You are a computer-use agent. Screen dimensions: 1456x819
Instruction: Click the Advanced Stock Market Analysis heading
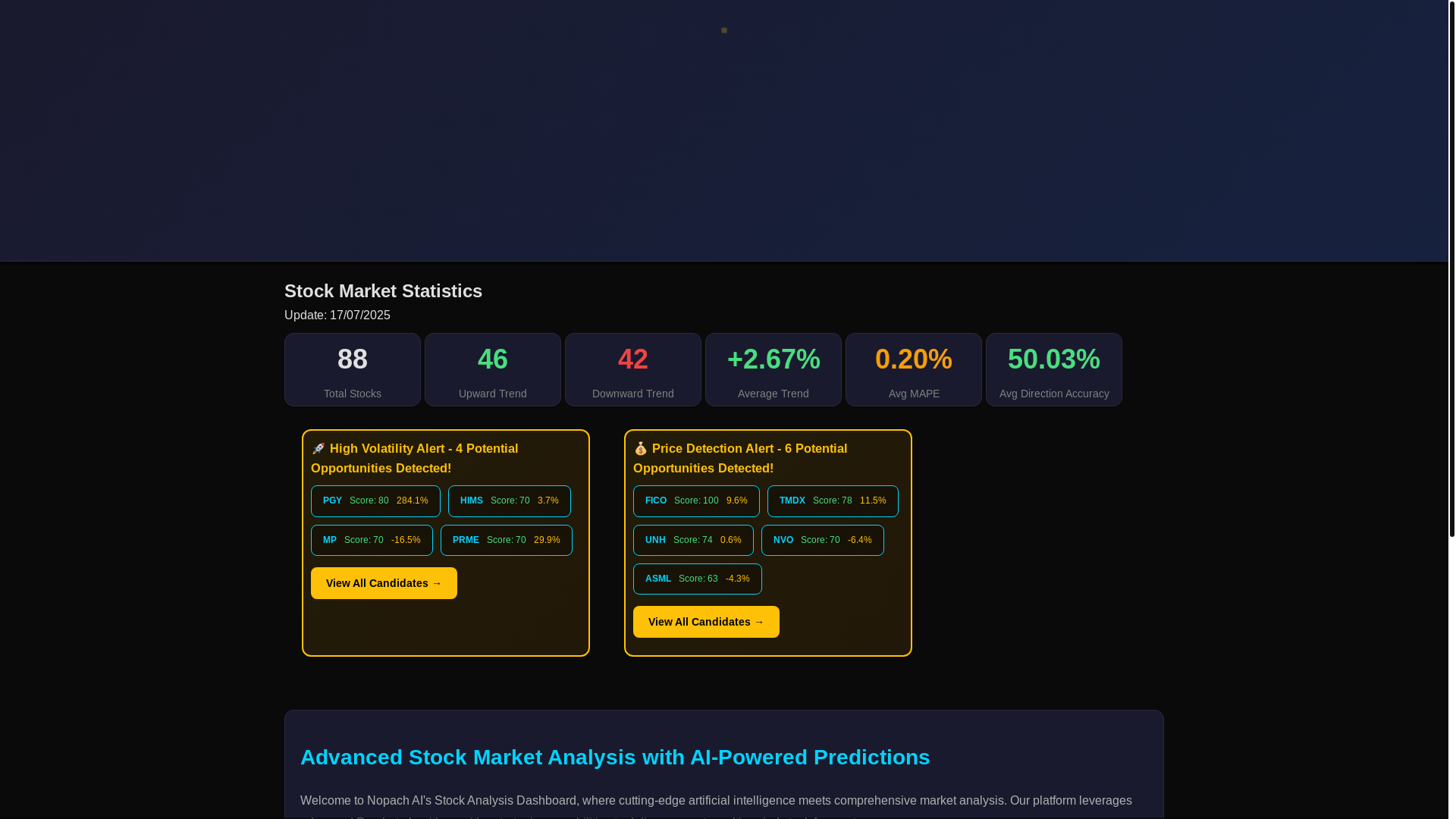[x=615, y=758]
